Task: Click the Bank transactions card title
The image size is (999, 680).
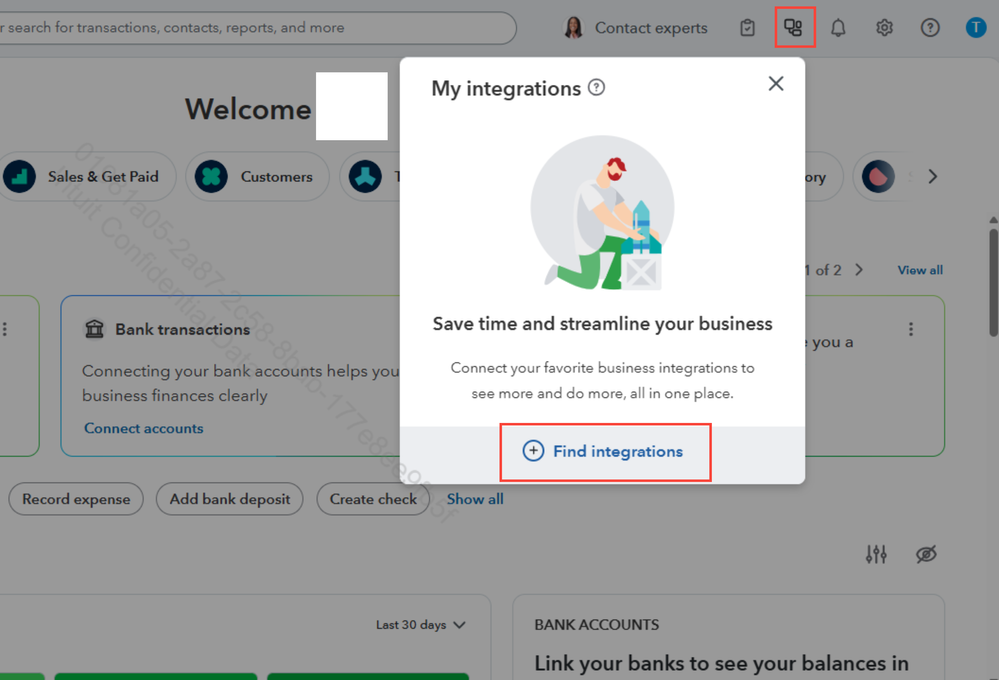Action: [x=182, y=329]
